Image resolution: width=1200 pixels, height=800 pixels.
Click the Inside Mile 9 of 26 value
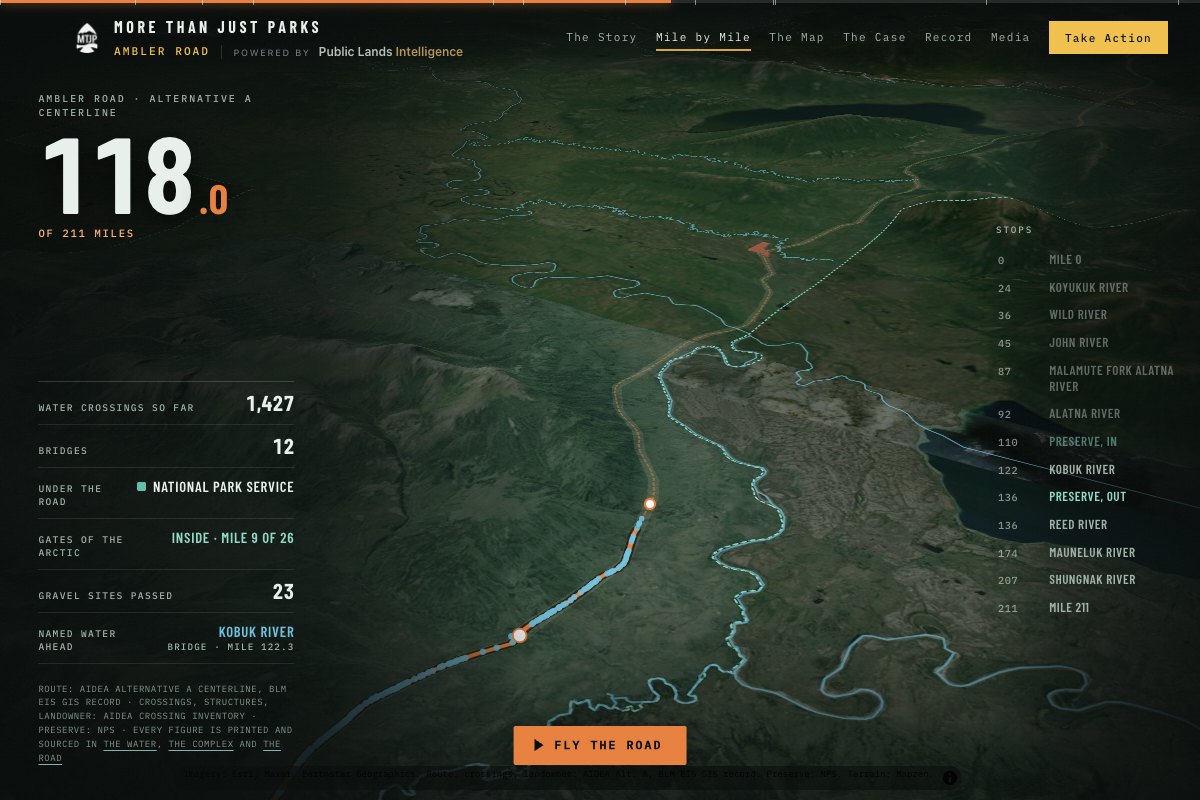coord(232,539)
